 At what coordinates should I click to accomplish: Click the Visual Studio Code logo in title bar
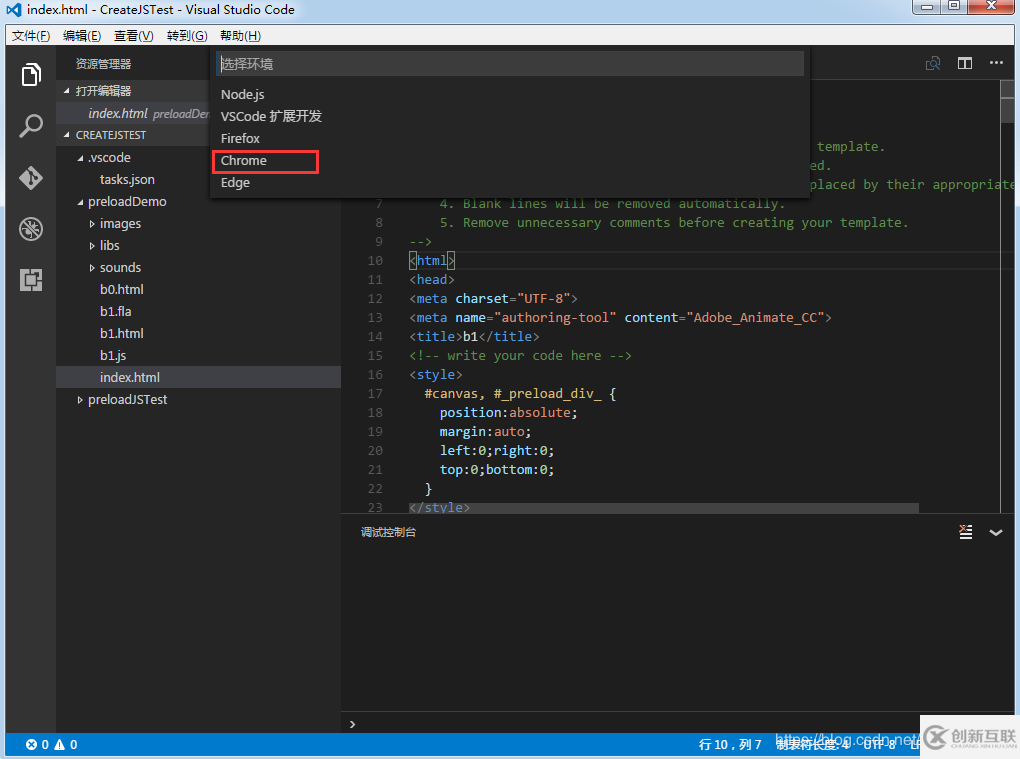click(14, 10)
